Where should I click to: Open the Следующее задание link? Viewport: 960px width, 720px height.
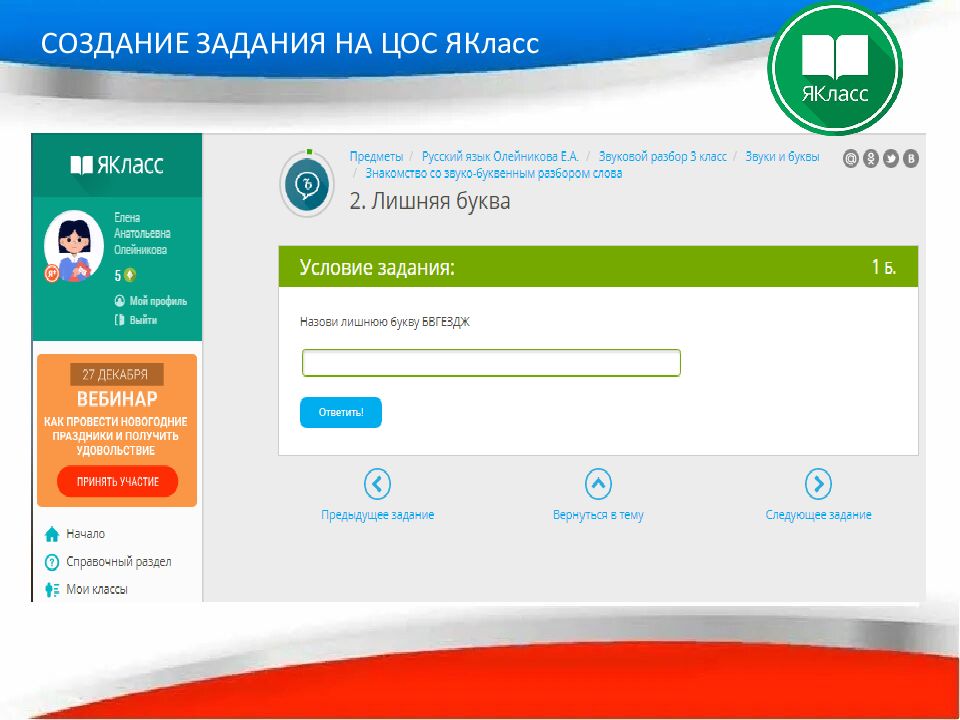pos(819,515)
